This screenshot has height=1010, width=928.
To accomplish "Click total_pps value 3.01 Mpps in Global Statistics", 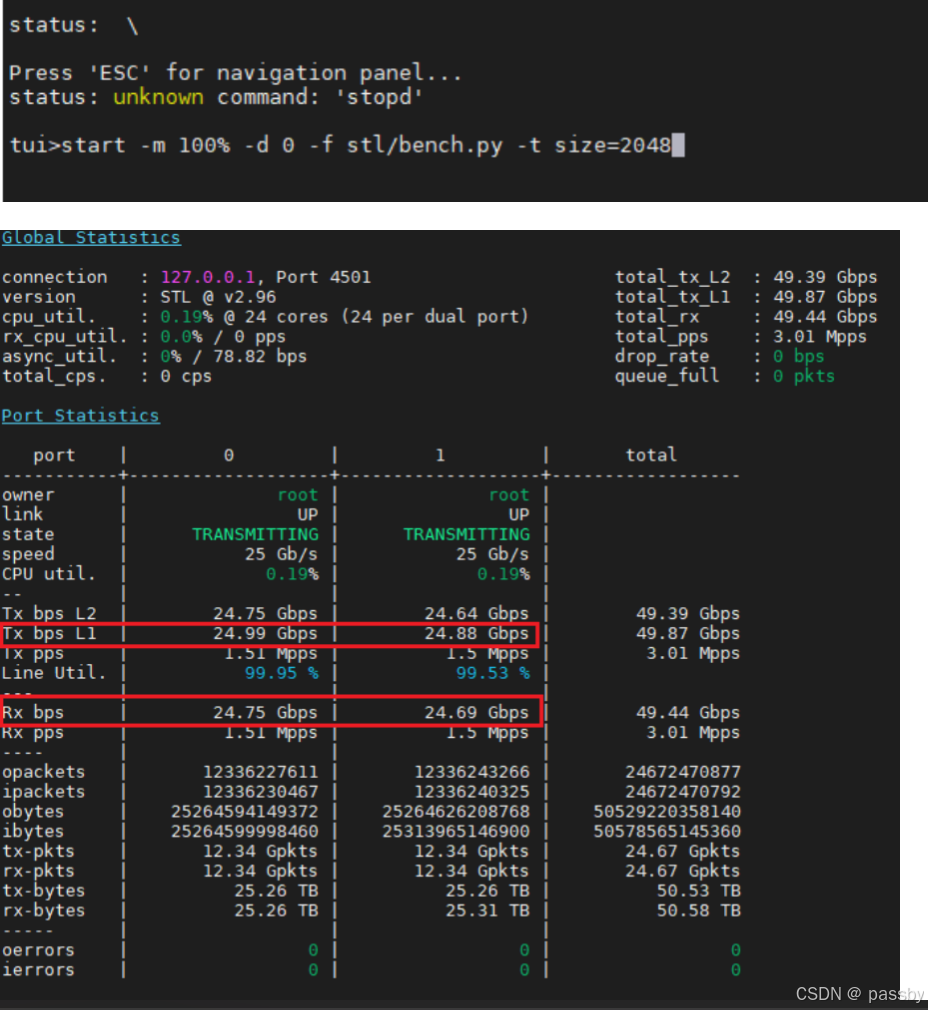I will [x=820, y=337].
